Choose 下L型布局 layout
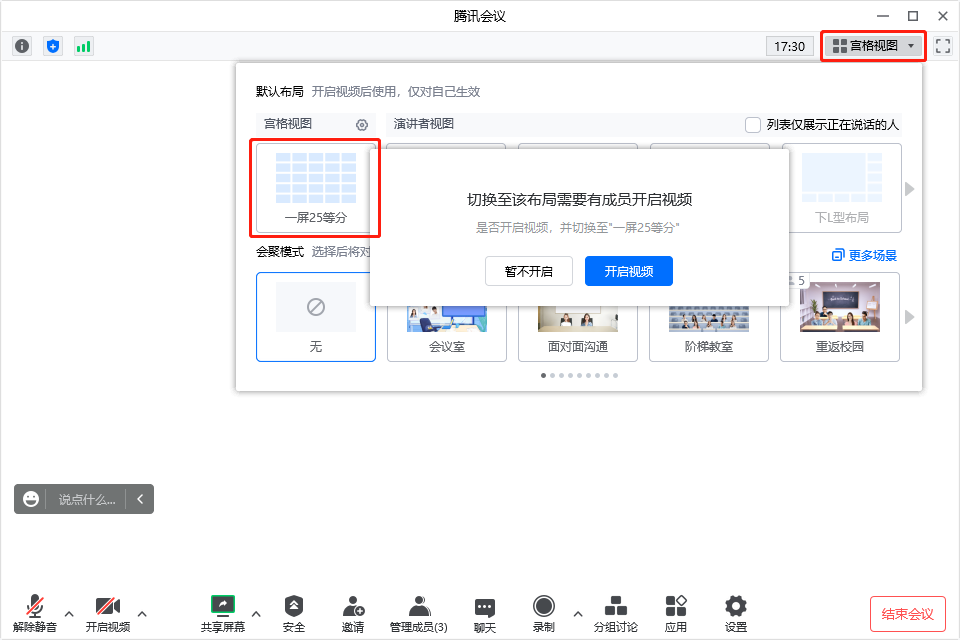Image resolution: width=960 pixels, height=640 pixels. (x=842, y=188)
